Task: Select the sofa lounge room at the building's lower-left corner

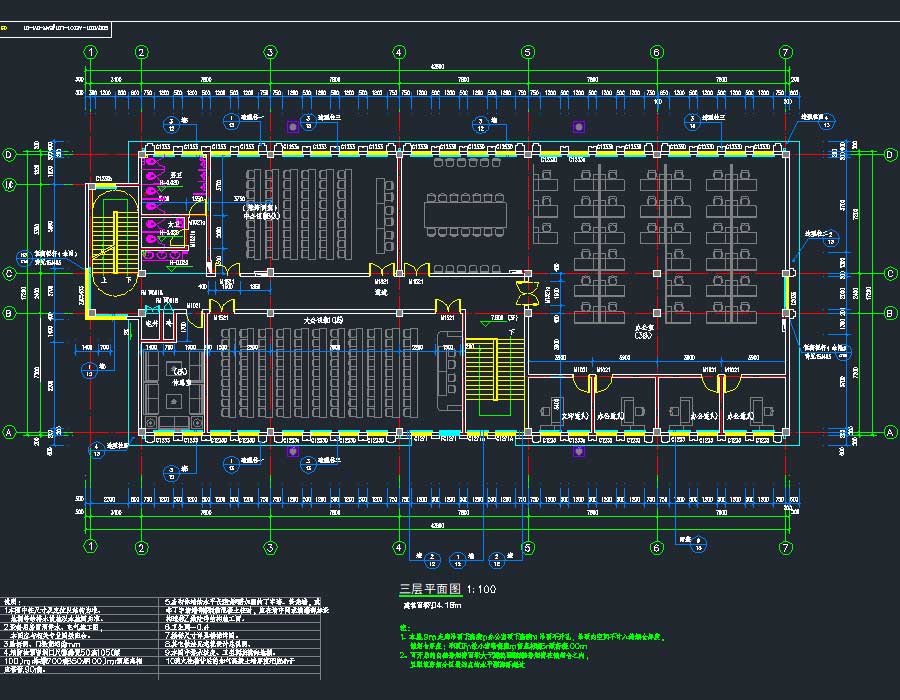Action: [x=173, y=388]
